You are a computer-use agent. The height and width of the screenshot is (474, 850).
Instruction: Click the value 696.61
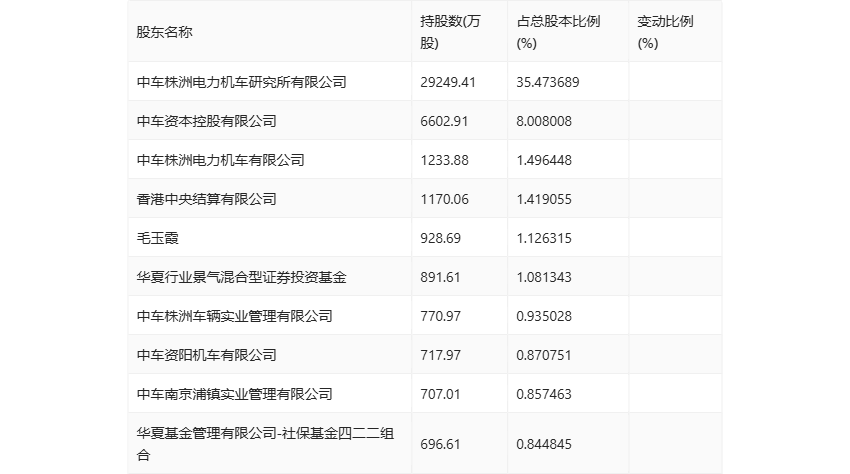click(440, 444)
